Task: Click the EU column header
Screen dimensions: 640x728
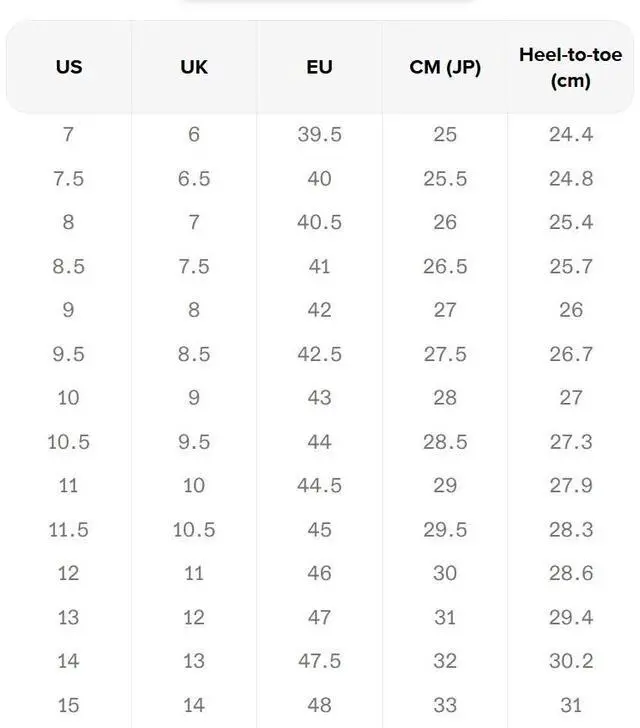Action: pyautogui.click(x=319, y=68)
